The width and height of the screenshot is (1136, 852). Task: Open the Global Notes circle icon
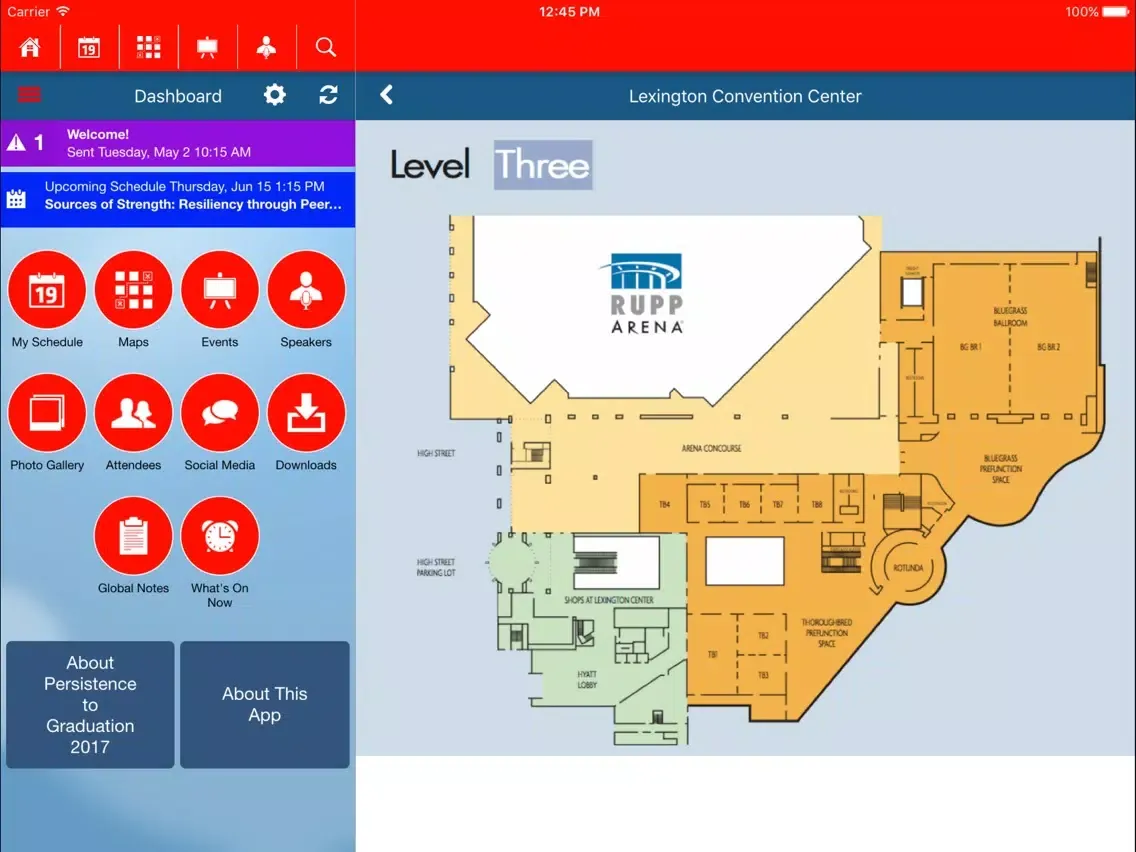[x=133, y=535]
